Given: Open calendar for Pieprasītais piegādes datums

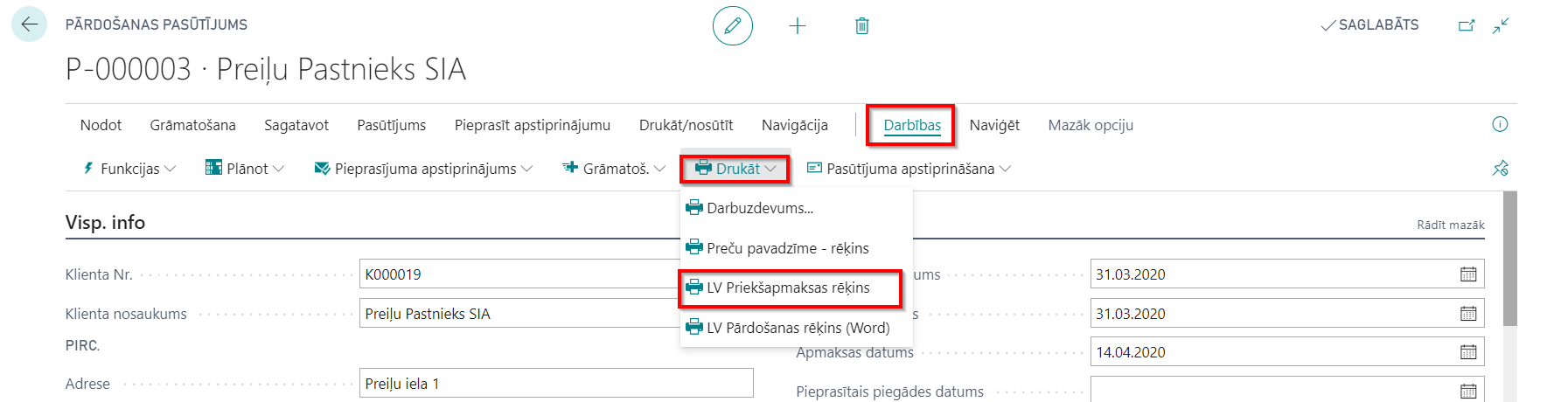Looking at the screenshot, I should click(x=1468, y=391).
